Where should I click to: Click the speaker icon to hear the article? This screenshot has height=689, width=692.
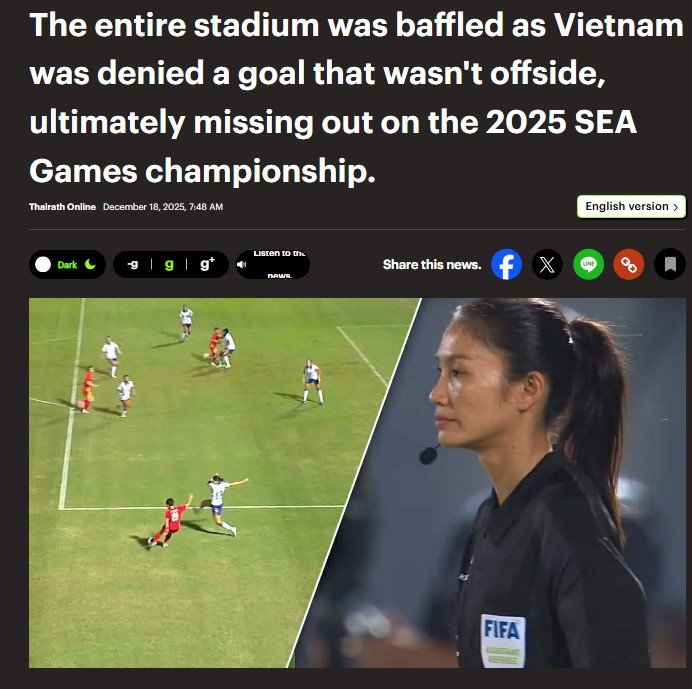click(x=241, y=264)
